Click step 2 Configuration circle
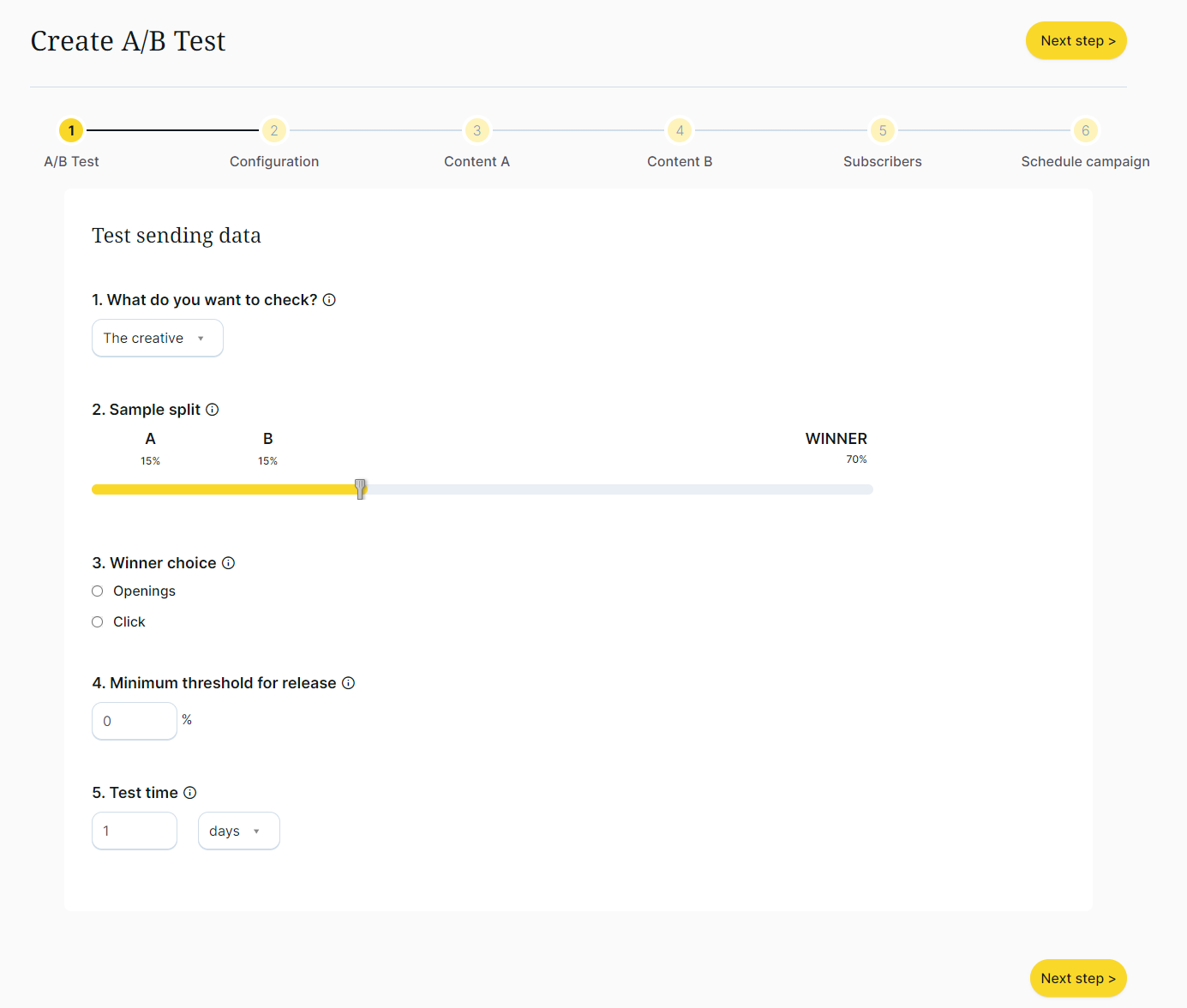 pyautogui.click(x=274, y=130)
